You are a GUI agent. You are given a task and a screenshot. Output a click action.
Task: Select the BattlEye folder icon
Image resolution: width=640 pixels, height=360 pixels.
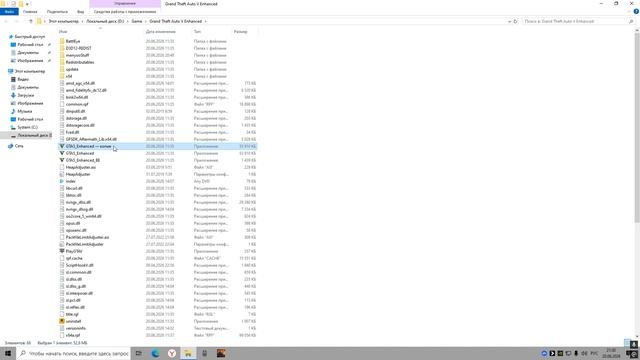point(62,41)
